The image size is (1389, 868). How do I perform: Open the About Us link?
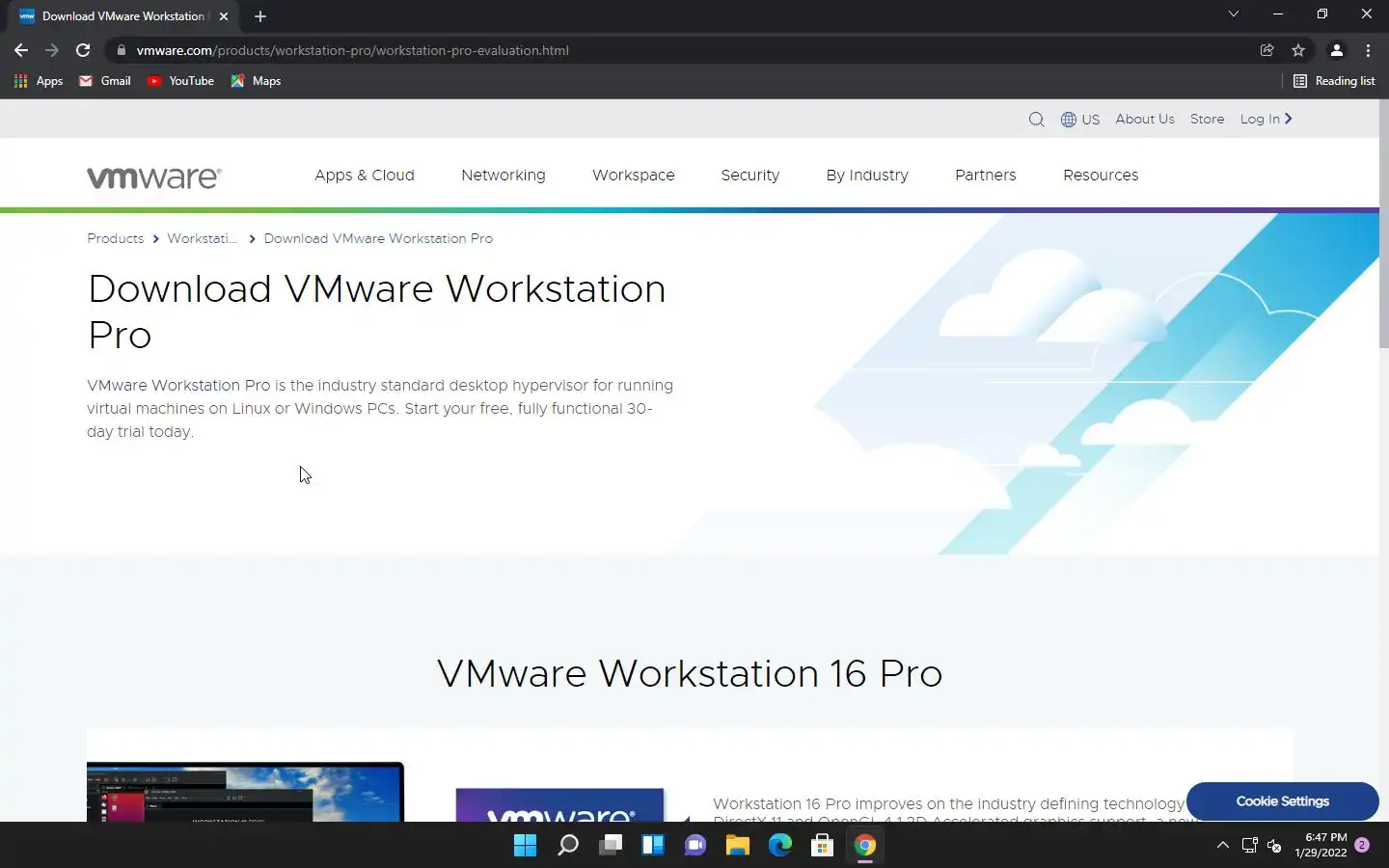[1145, 119]
